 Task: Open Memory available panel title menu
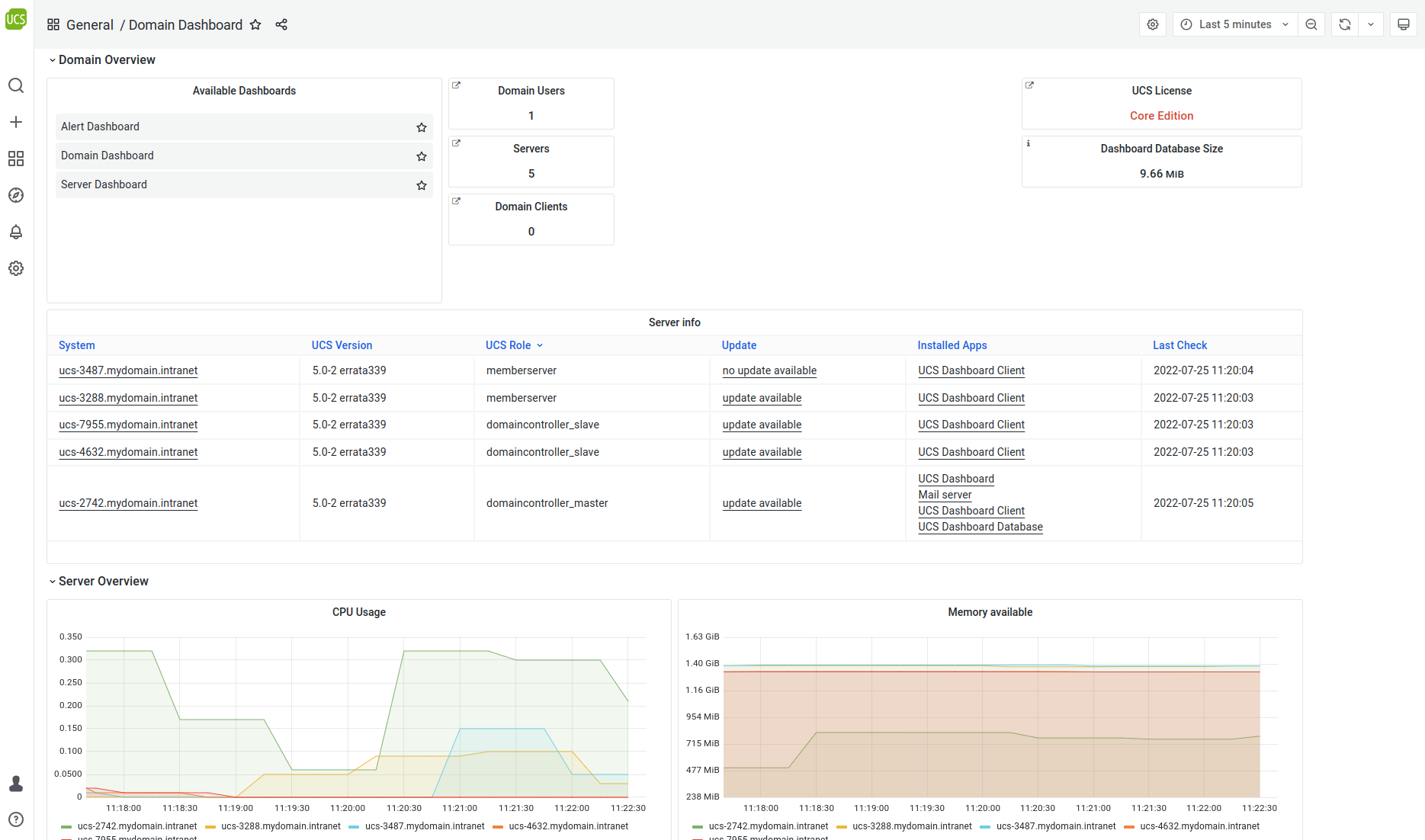[990, 612]
